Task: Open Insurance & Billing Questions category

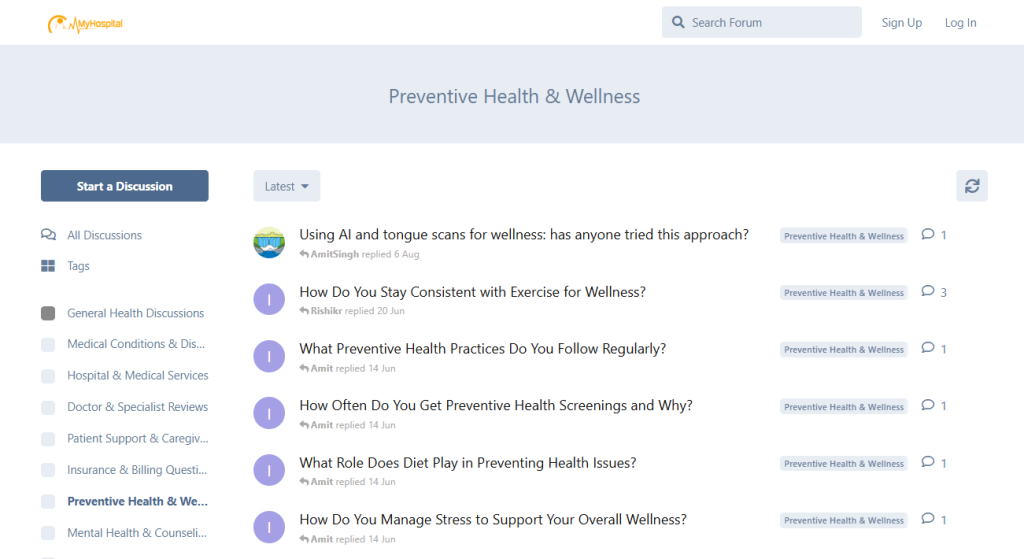Action: [x=136, y=470]
